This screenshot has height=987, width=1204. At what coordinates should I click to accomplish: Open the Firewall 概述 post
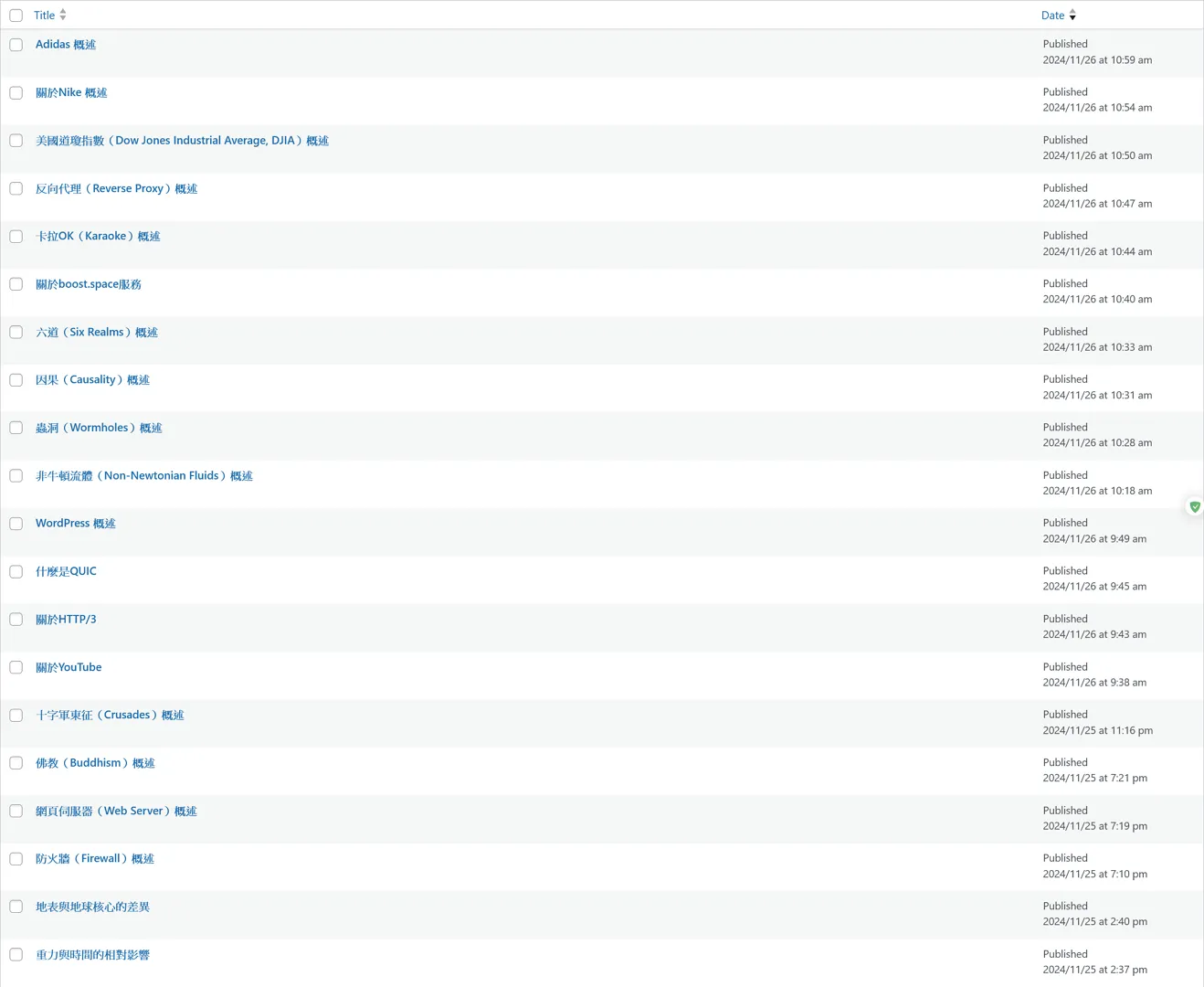click(94, 859)
